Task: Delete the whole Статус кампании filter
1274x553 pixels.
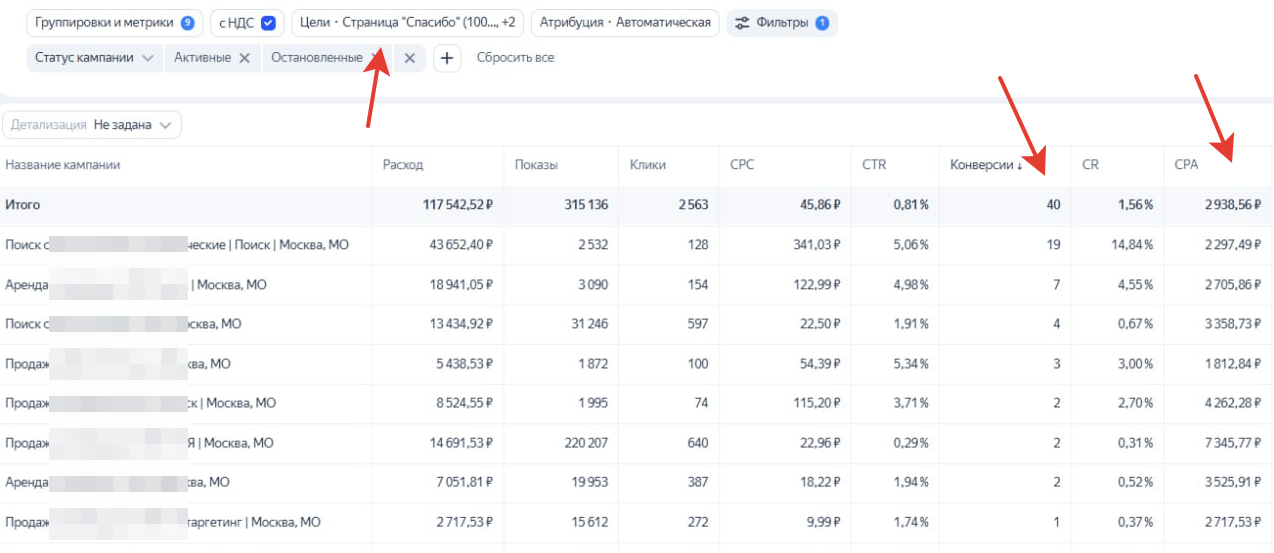Action: pyautogui.click(x=409, y=58)
